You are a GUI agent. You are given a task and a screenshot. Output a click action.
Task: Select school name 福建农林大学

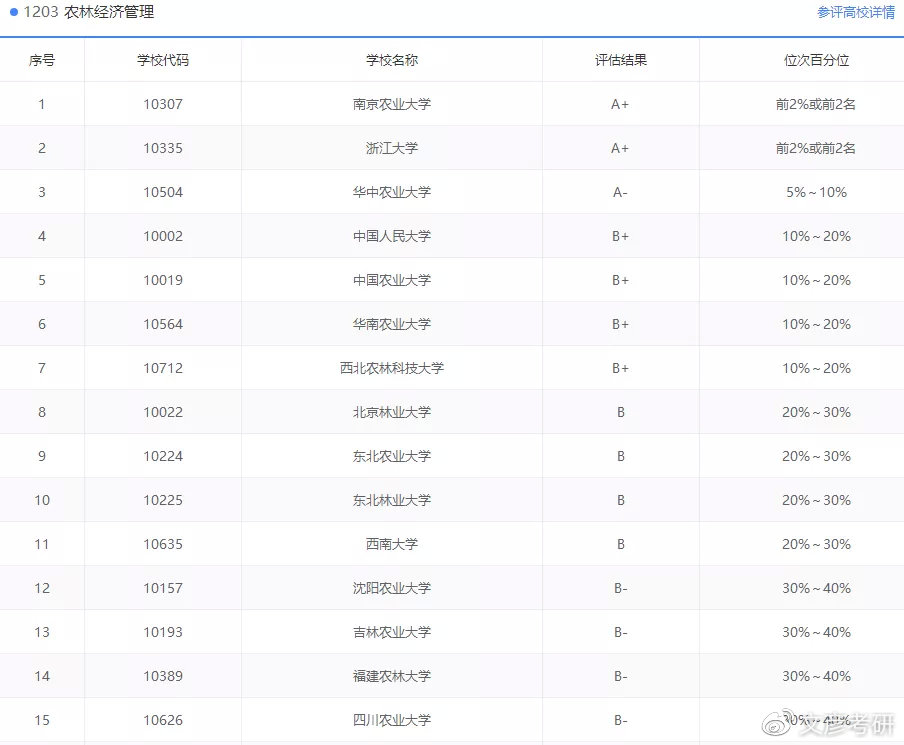(392, 676)
